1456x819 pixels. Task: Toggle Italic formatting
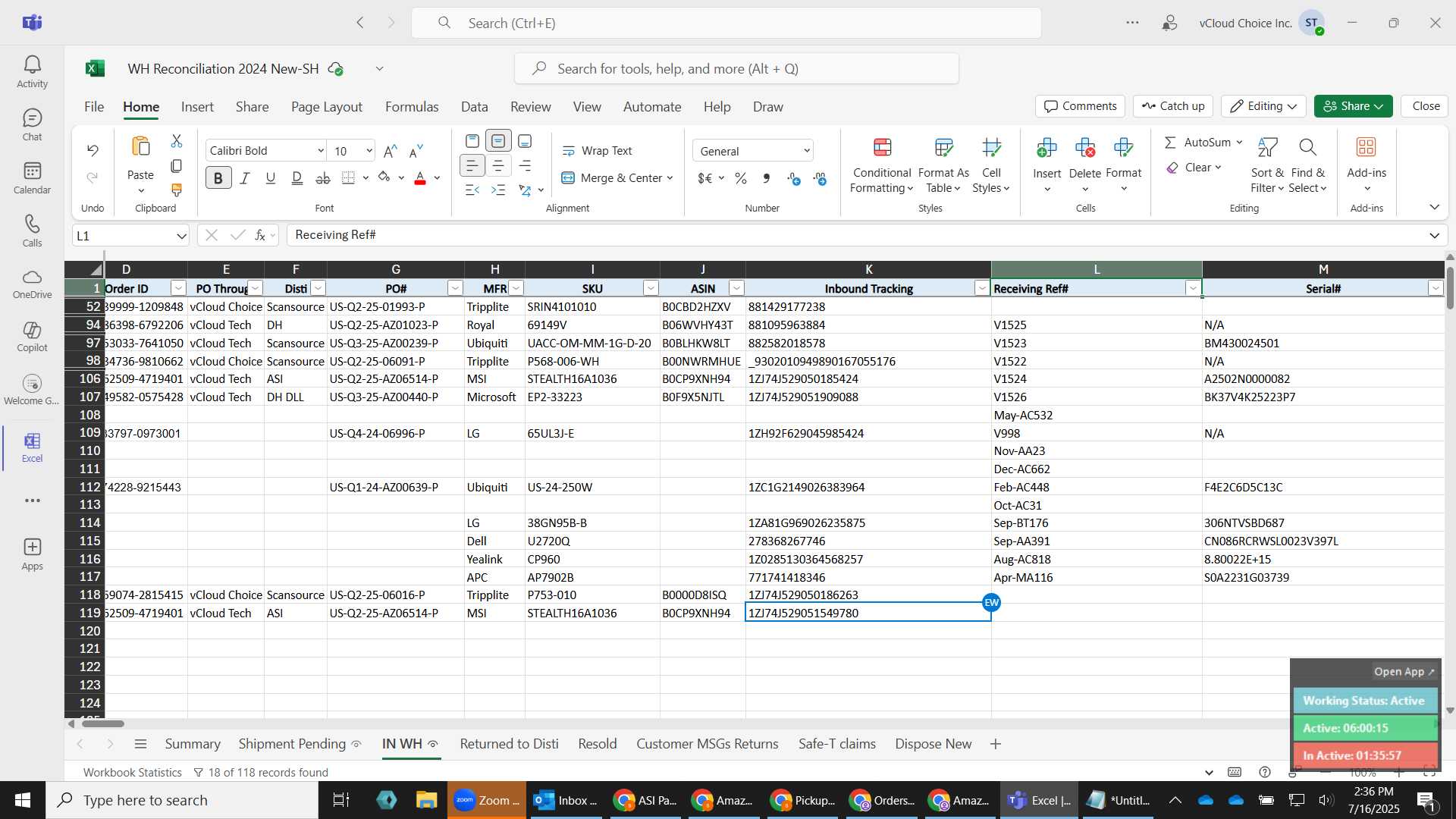point(245,178)
